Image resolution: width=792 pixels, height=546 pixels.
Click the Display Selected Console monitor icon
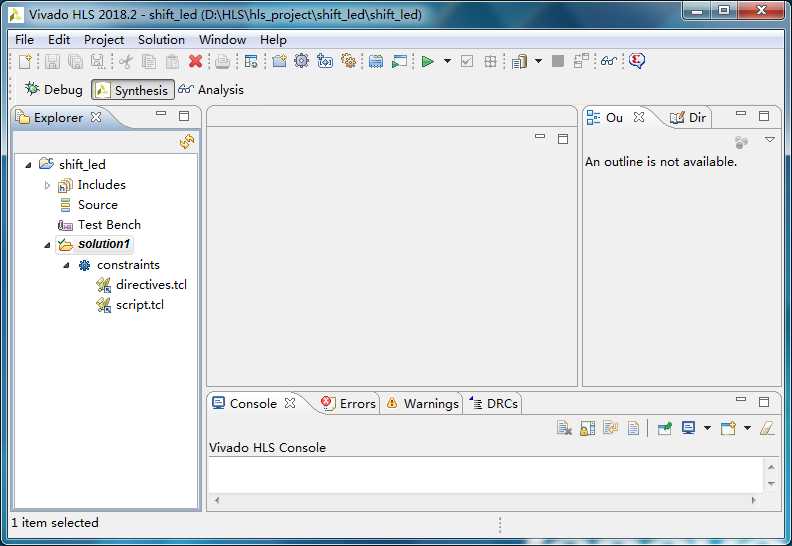pos(688,428)
